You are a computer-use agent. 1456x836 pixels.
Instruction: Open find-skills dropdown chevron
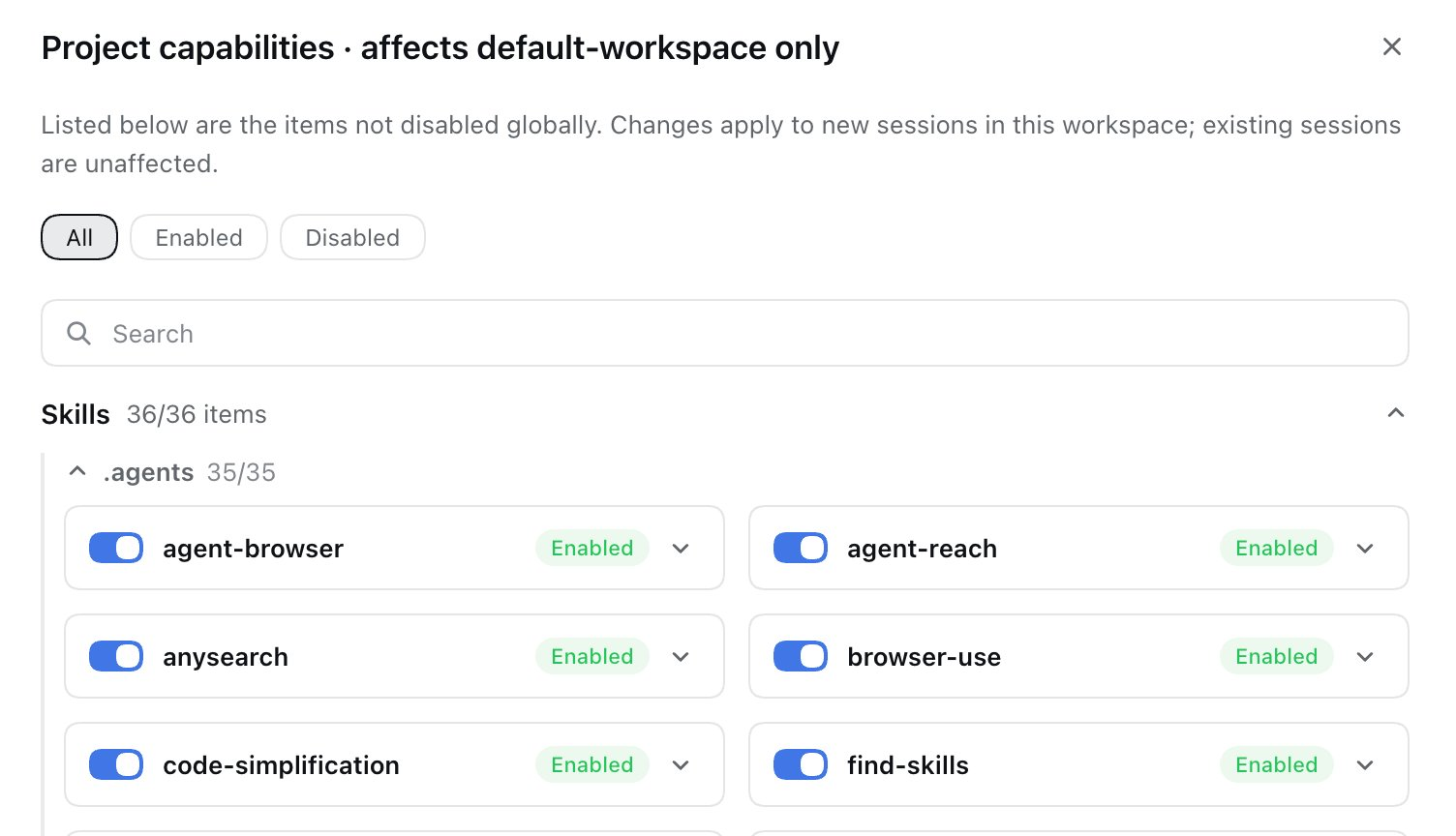(x=1365, y=765)
